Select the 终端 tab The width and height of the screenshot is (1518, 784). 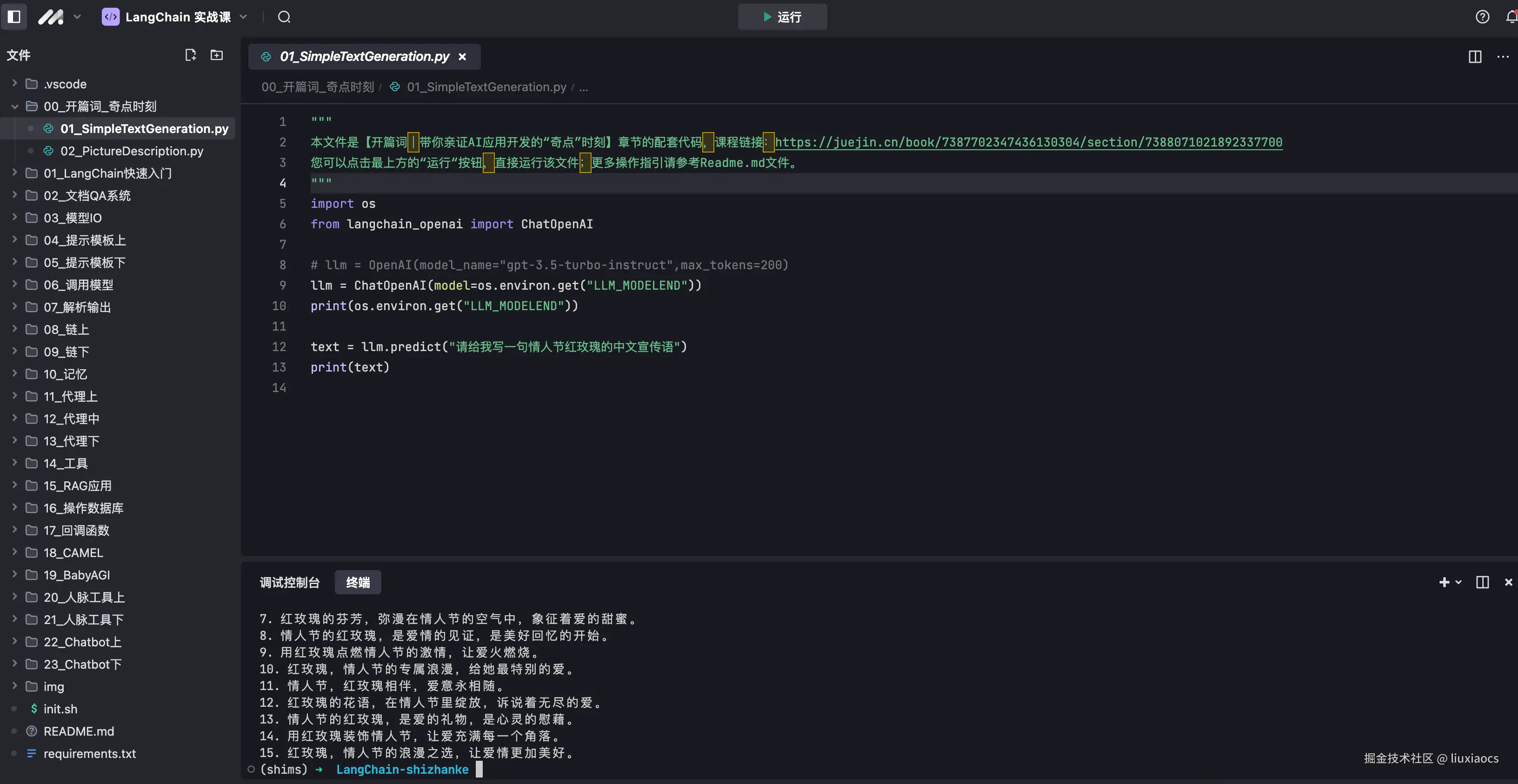[358, 582]
